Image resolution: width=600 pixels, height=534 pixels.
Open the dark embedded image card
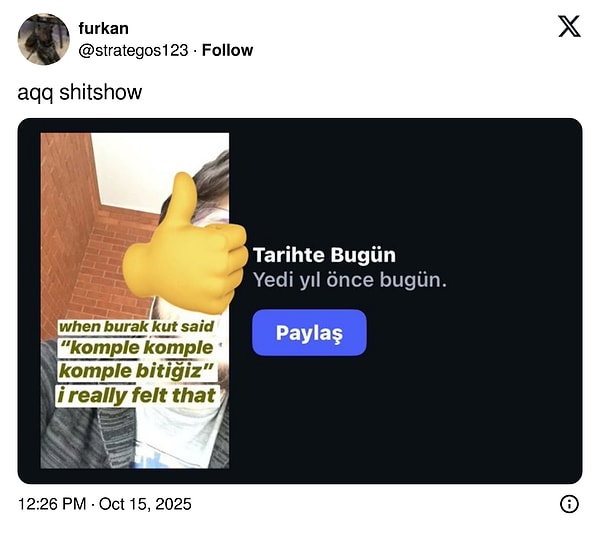point(300,301)
